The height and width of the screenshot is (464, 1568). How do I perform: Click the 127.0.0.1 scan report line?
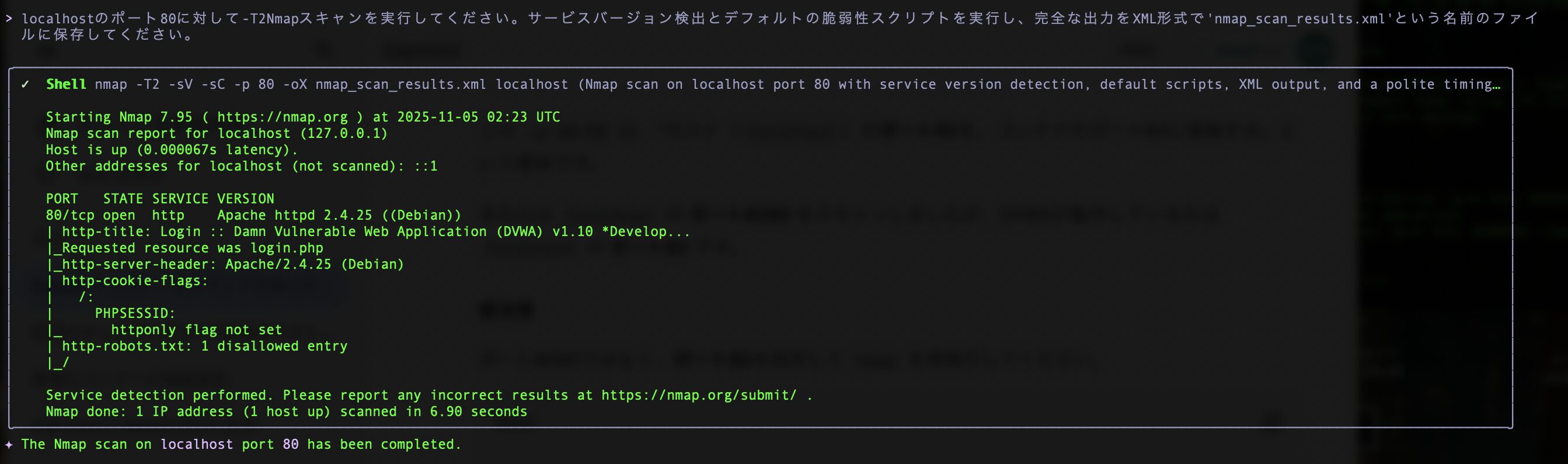pyautogui.click(x=216, y=133)
